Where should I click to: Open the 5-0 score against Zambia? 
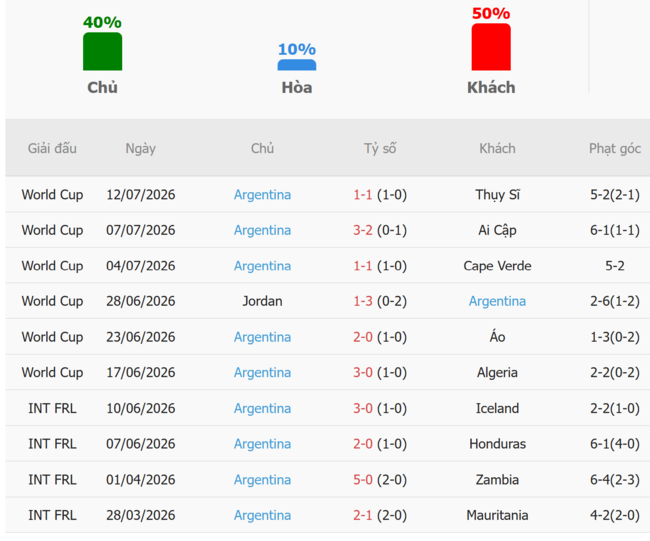point(363,480)
